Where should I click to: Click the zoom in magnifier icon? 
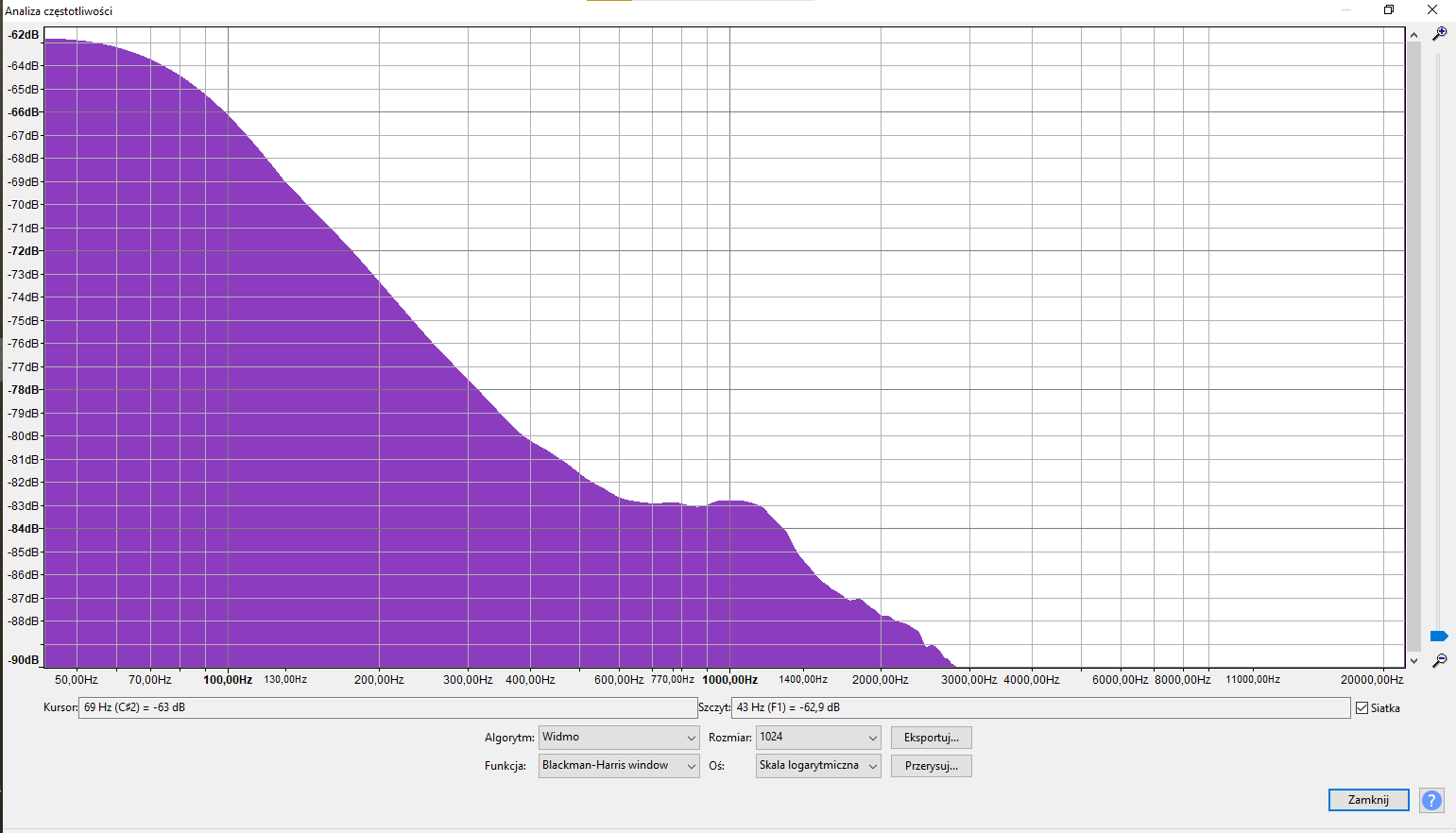[x=1439, y=34]
